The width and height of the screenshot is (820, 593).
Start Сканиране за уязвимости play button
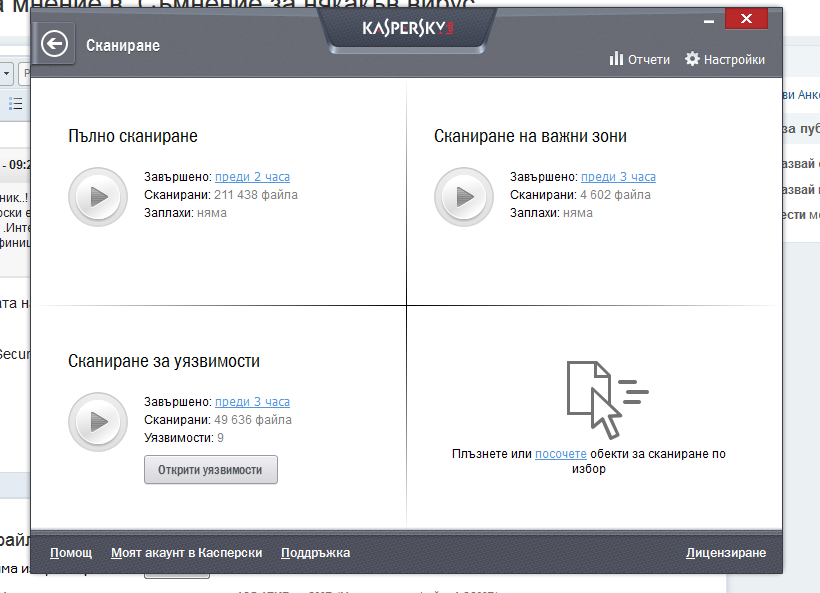click(x=98, y=422)
